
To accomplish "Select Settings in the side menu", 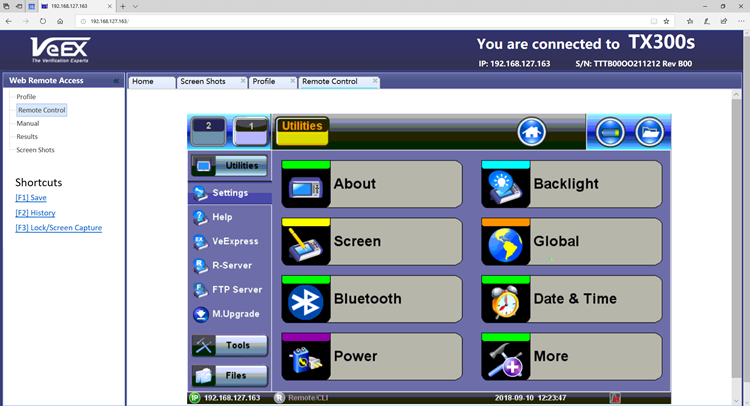I will (x=230, y=193).
